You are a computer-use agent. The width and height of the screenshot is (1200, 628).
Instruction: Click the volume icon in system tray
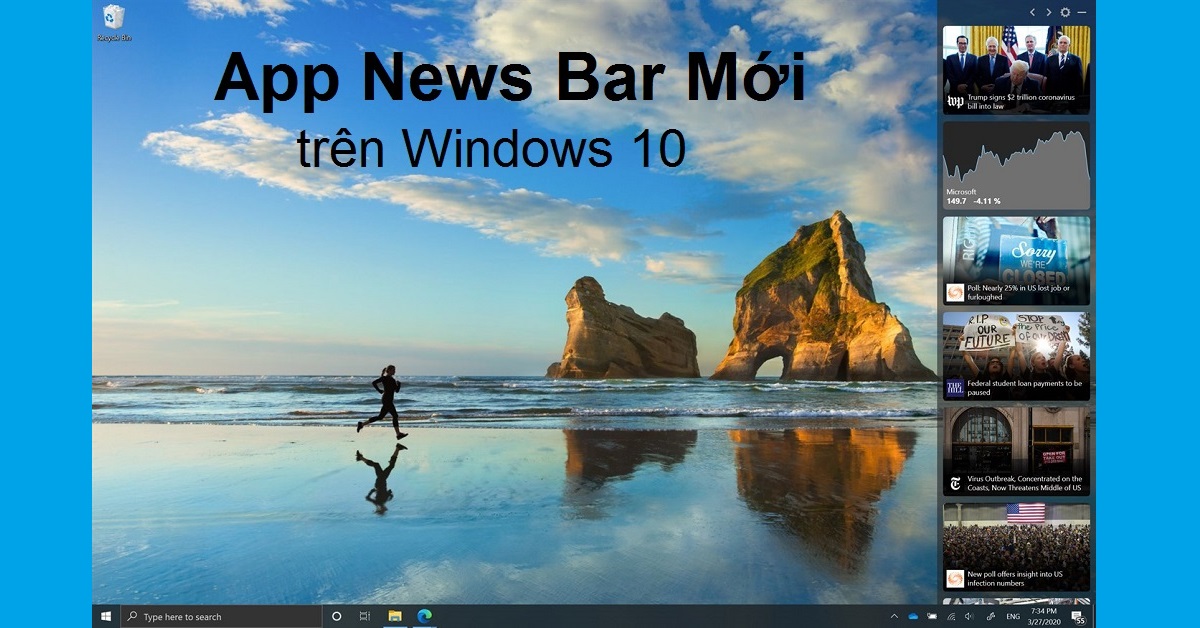pos(969,616)
